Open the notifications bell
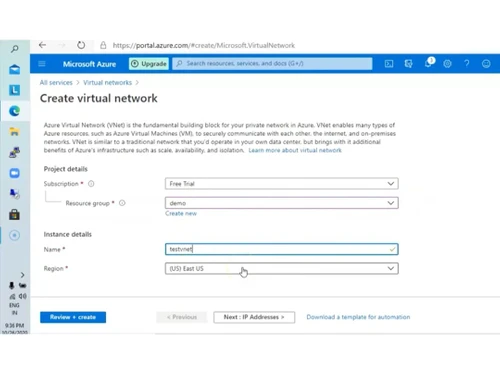The height and width of the screenshot is (375, 500). pyautogui.click(x=428, y=63)
